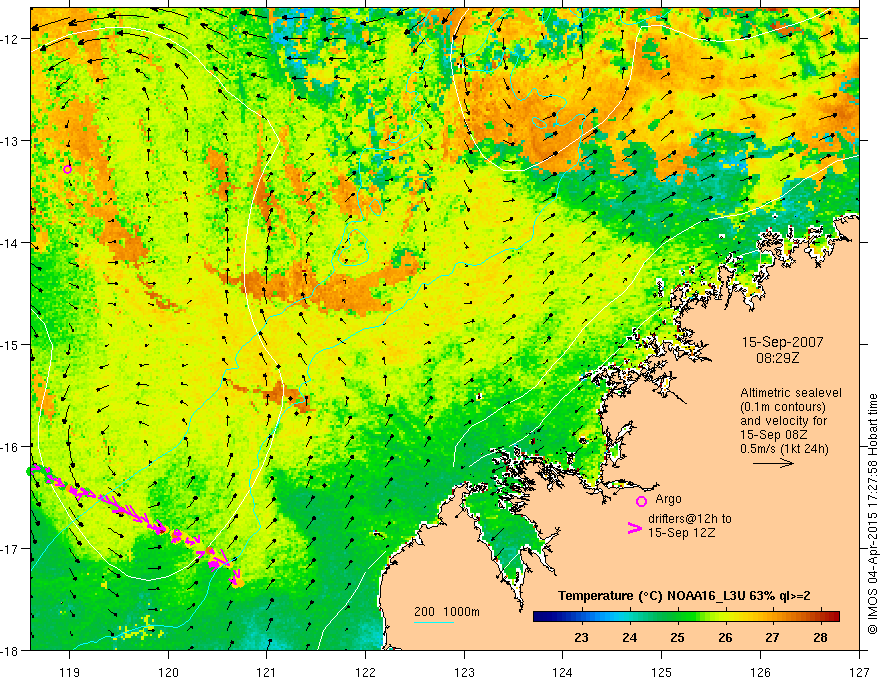Click the longitude axis label '119'
This screenshot has width=880, height=680.
[x=70, y=672]
